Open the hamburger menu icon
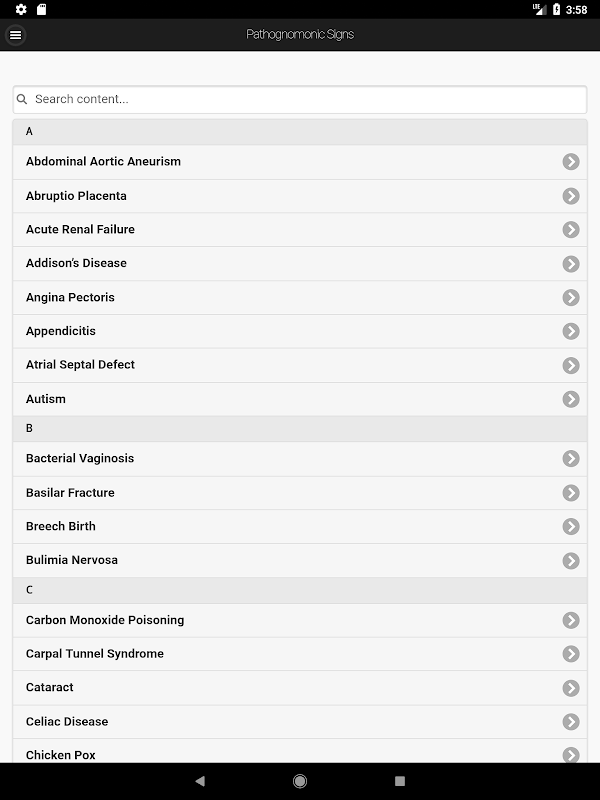This screenshot has width=600, height=800. pyautogui.click(x=15, y=35)
